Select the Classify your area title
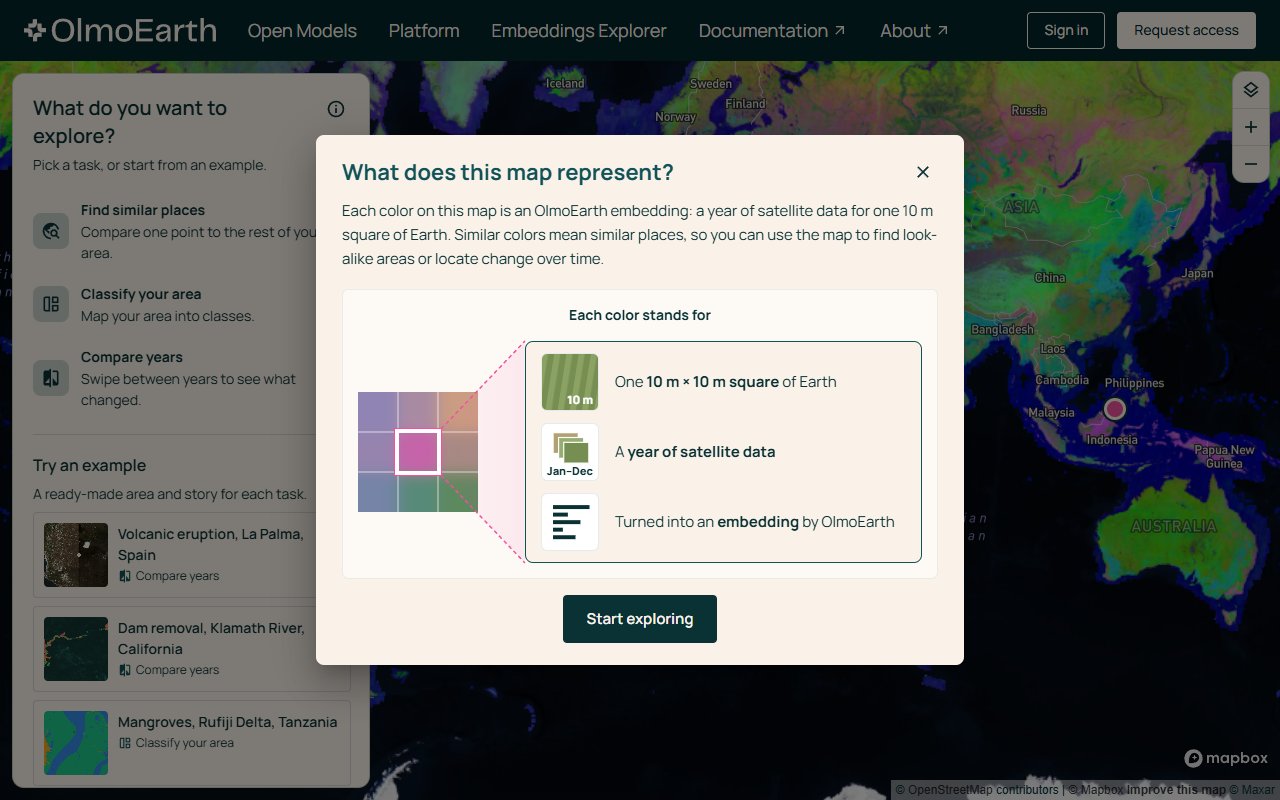The width and height of the screenshot is (1280, 800). (141, 294)
